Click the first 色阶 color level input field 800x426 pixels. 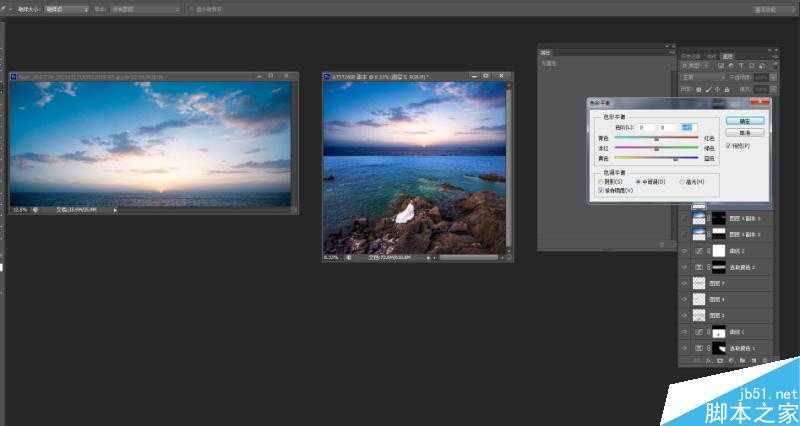pos(646,127)
